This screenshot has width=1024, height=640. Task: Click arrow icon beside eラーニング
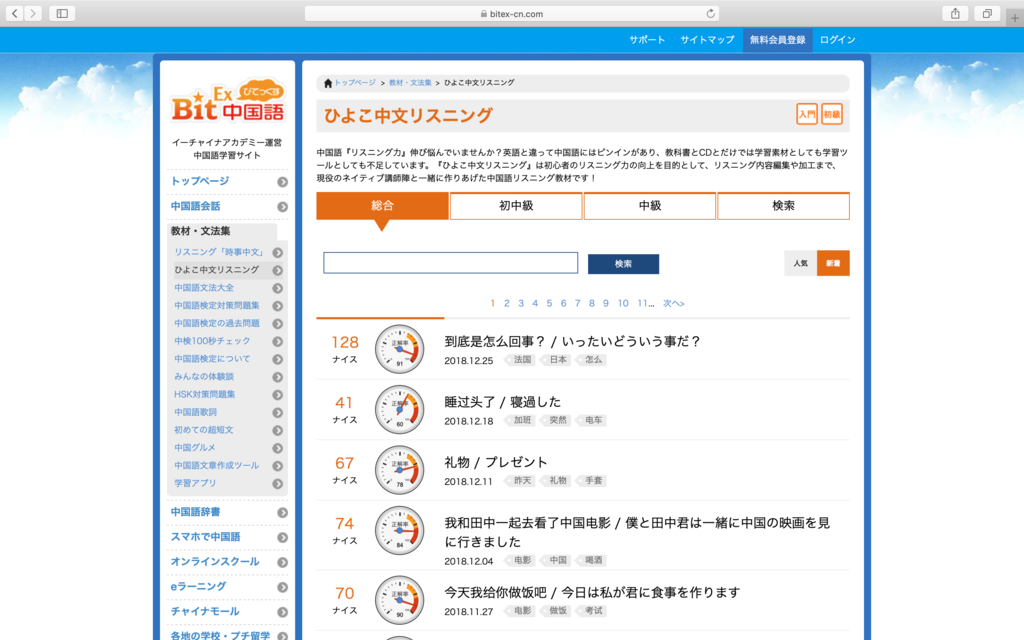(x=282, y=586)
